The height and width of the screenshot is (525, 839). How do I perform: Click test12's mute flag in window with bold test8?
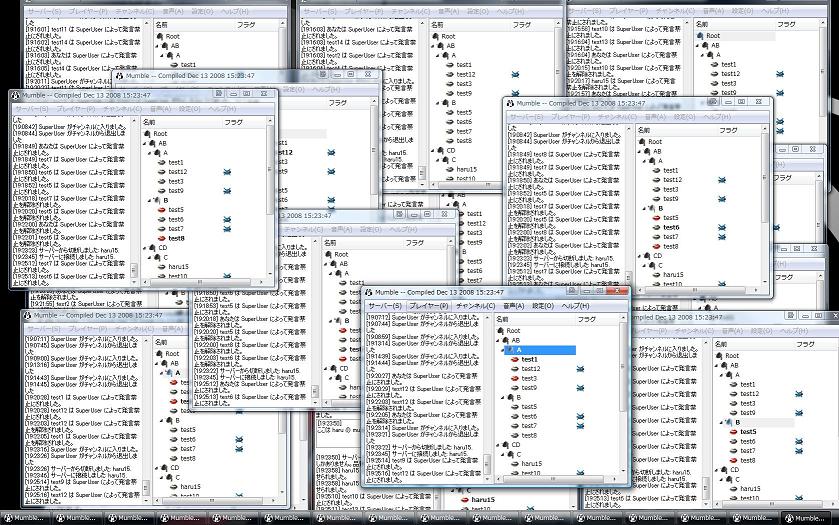pos(227,172)
